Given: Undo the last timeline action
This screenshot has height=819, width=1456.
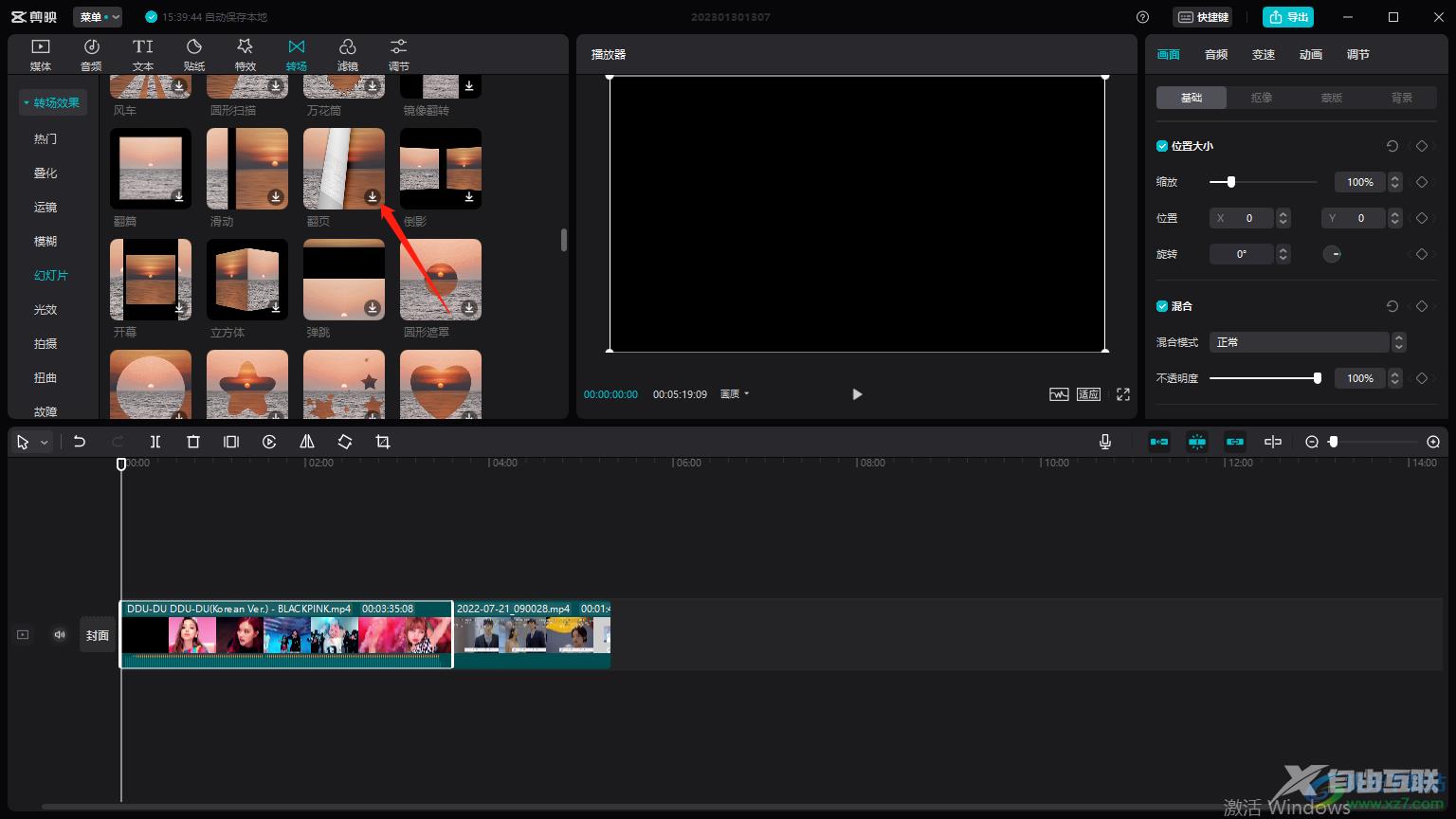Looking at the screenshot, I should [80, 442].
